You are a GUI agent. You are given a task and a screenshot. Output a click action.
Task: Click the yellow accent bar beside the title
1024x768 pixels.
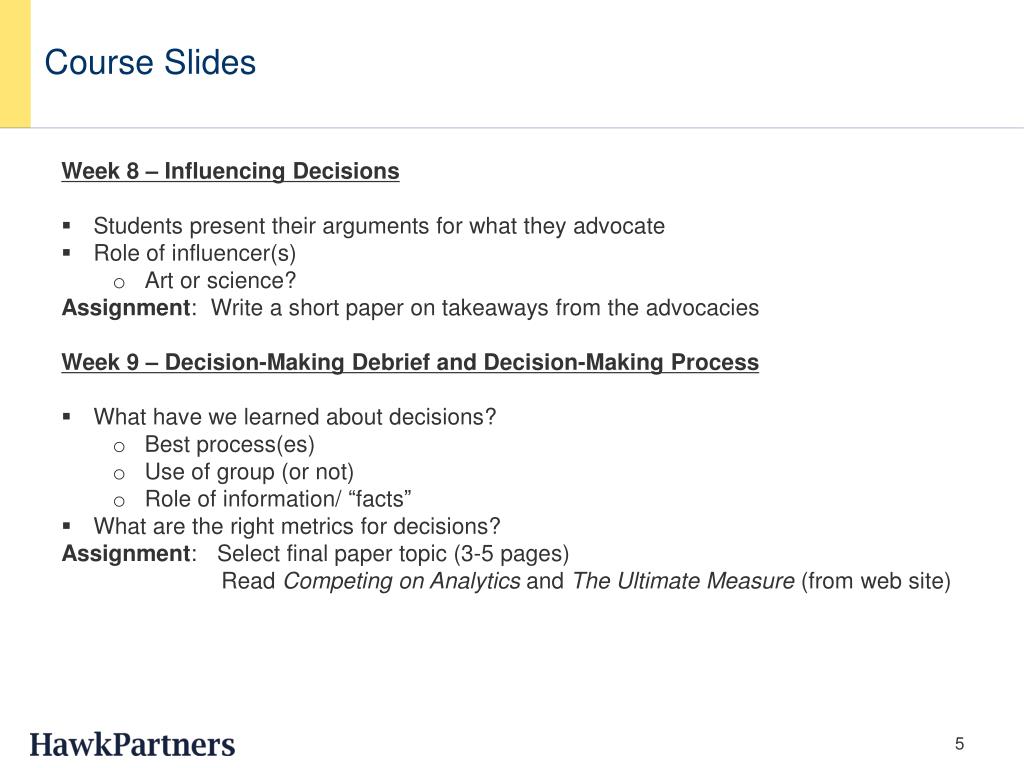[15, 63]
